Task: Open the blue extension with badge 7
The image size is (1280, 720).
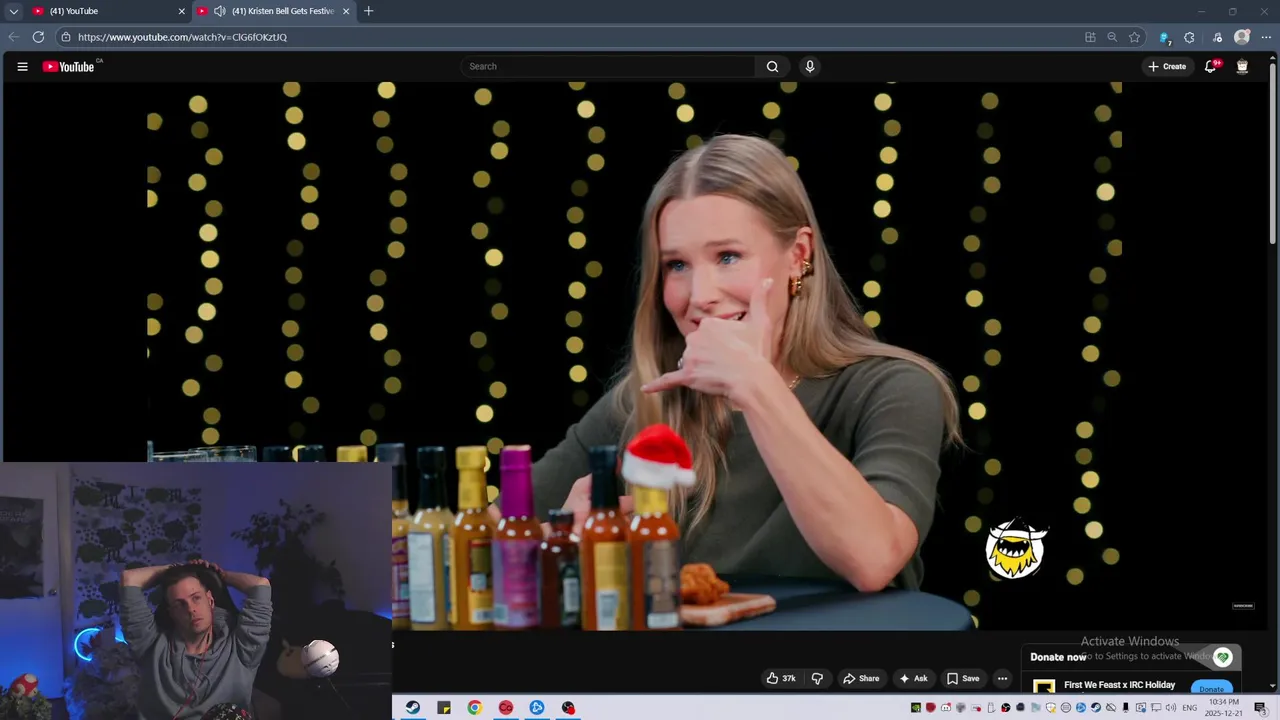Action: click(1164, 37)
